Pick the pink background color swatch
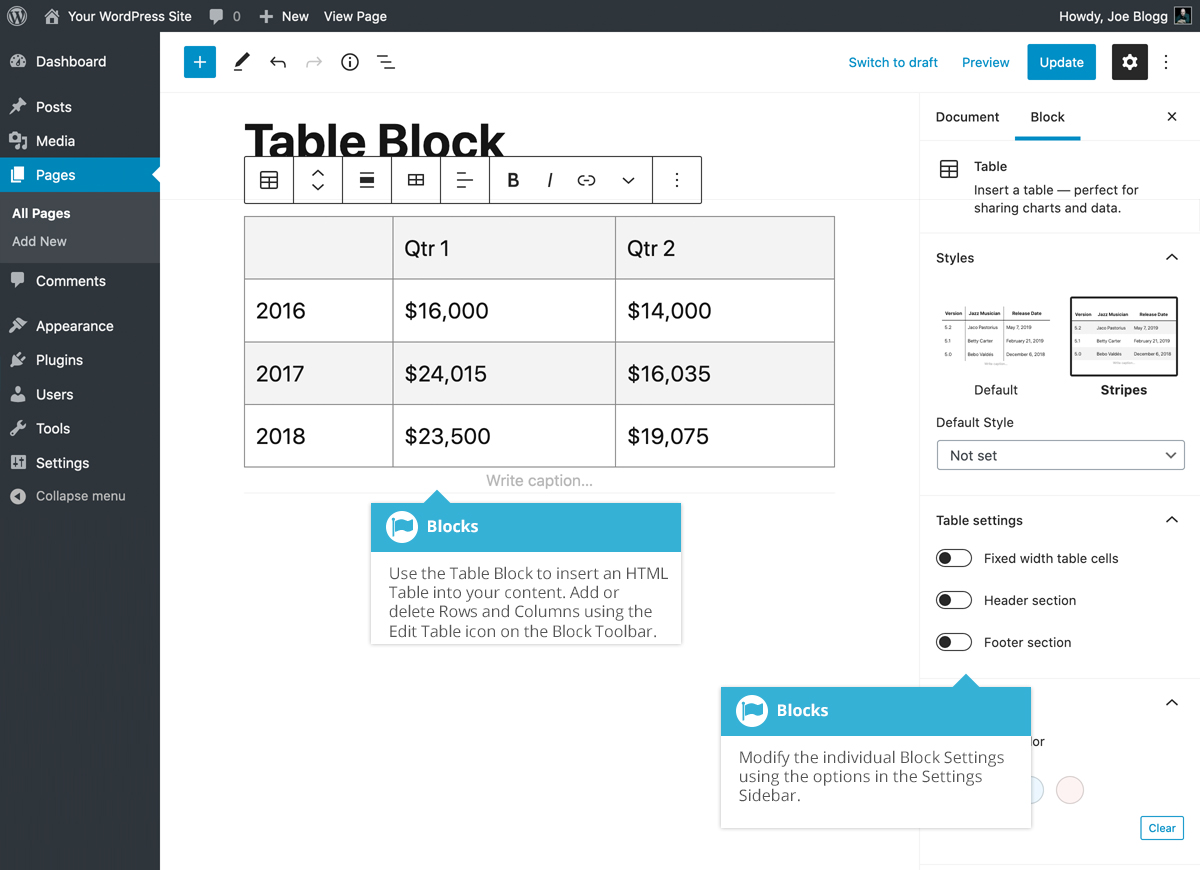The width and height of the screenshot is (1200, 870). click(x=1070, y=790)
